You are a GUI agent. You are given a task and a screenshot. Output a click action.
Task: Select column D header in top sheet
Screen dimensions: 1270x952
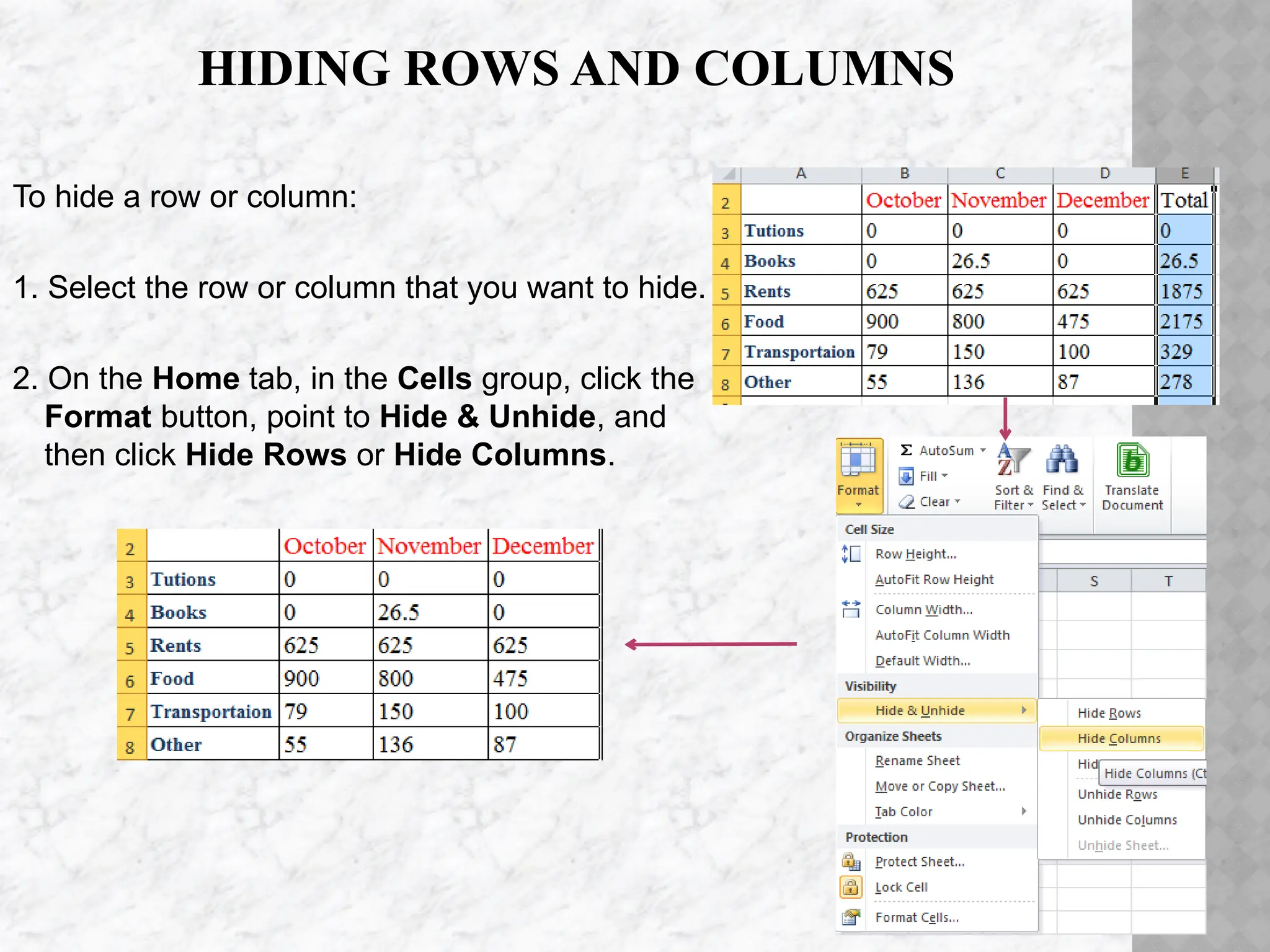point(1104,174)
